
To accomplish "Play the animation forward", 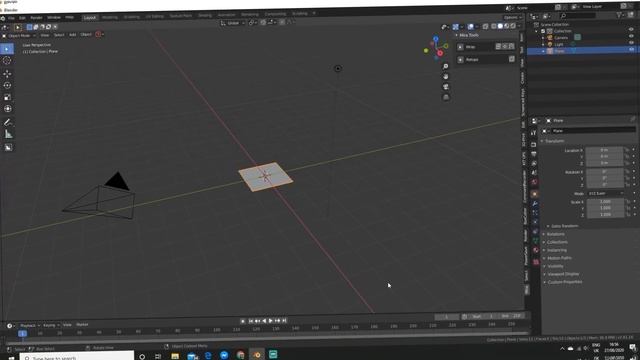I will (x=271, y=321).
